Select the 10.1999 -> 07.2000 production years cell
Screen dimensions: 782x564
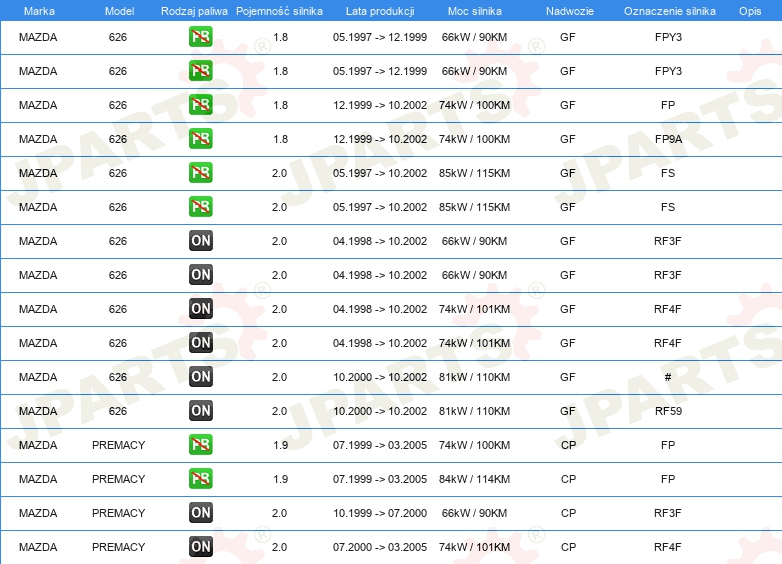click(380, 513)
